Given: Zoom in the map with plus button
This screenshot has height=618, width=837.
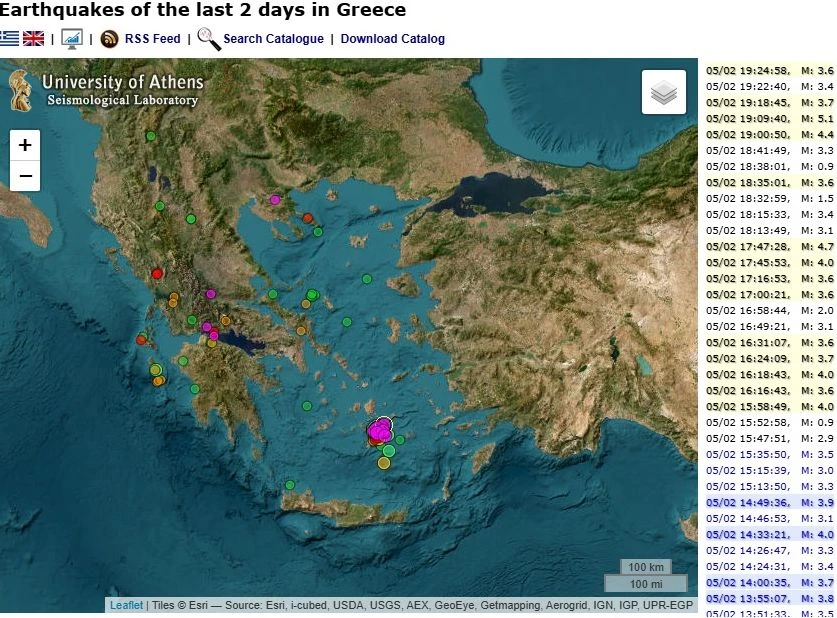Looking at the screenshot, I should pyautogui.click(x=25, y=145).
